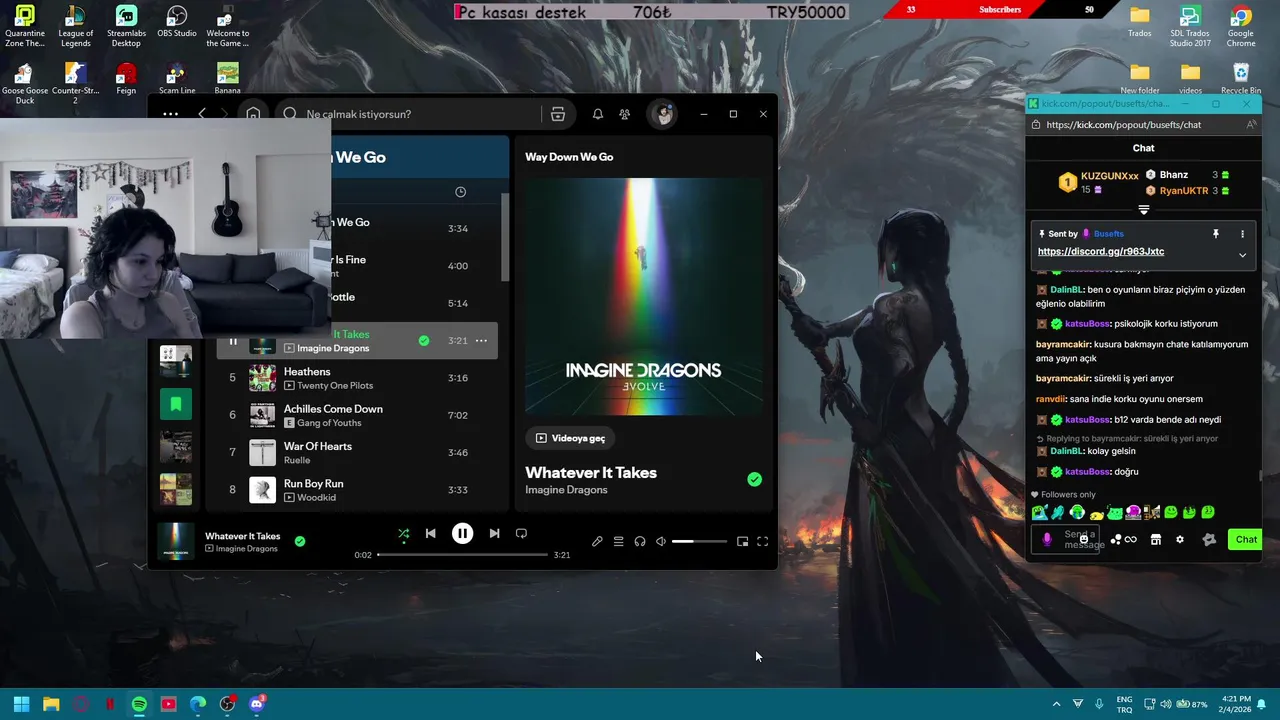Toggle saved checkmark on Whatever It Takes row

(x=424, y=341)
